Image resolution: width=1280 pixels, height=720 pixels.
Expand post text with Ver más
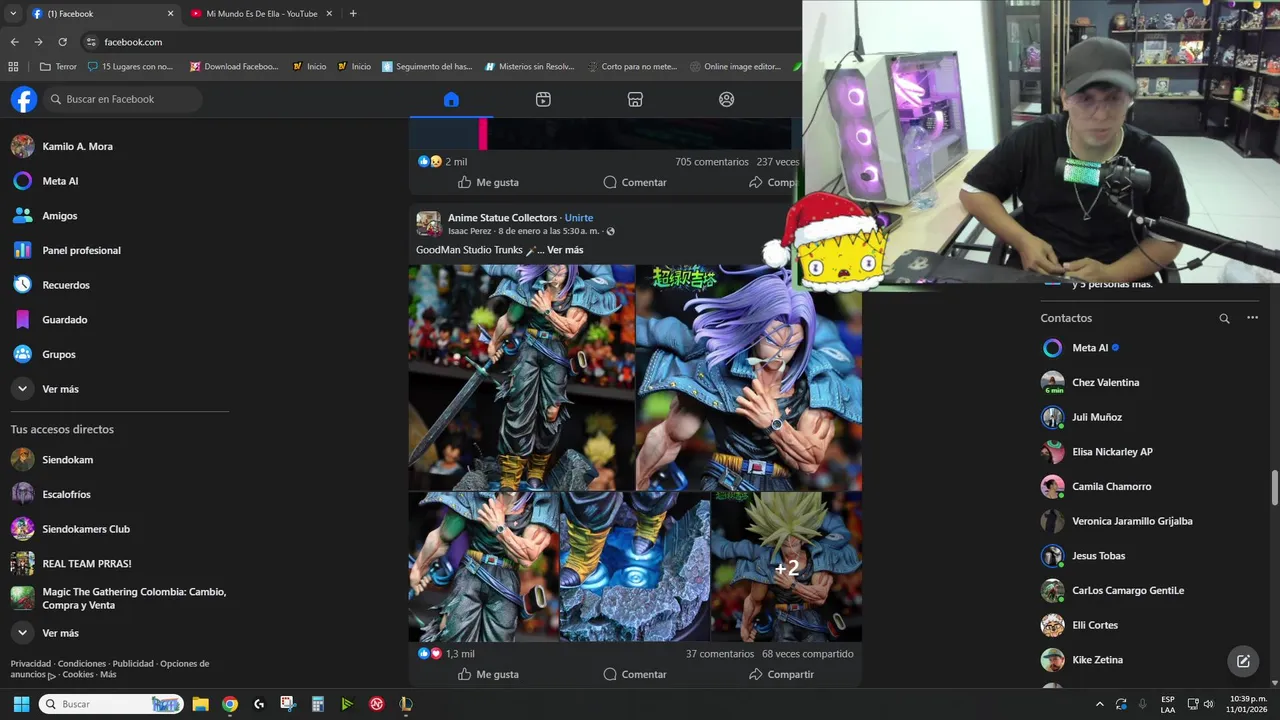(x=565, y=250)
